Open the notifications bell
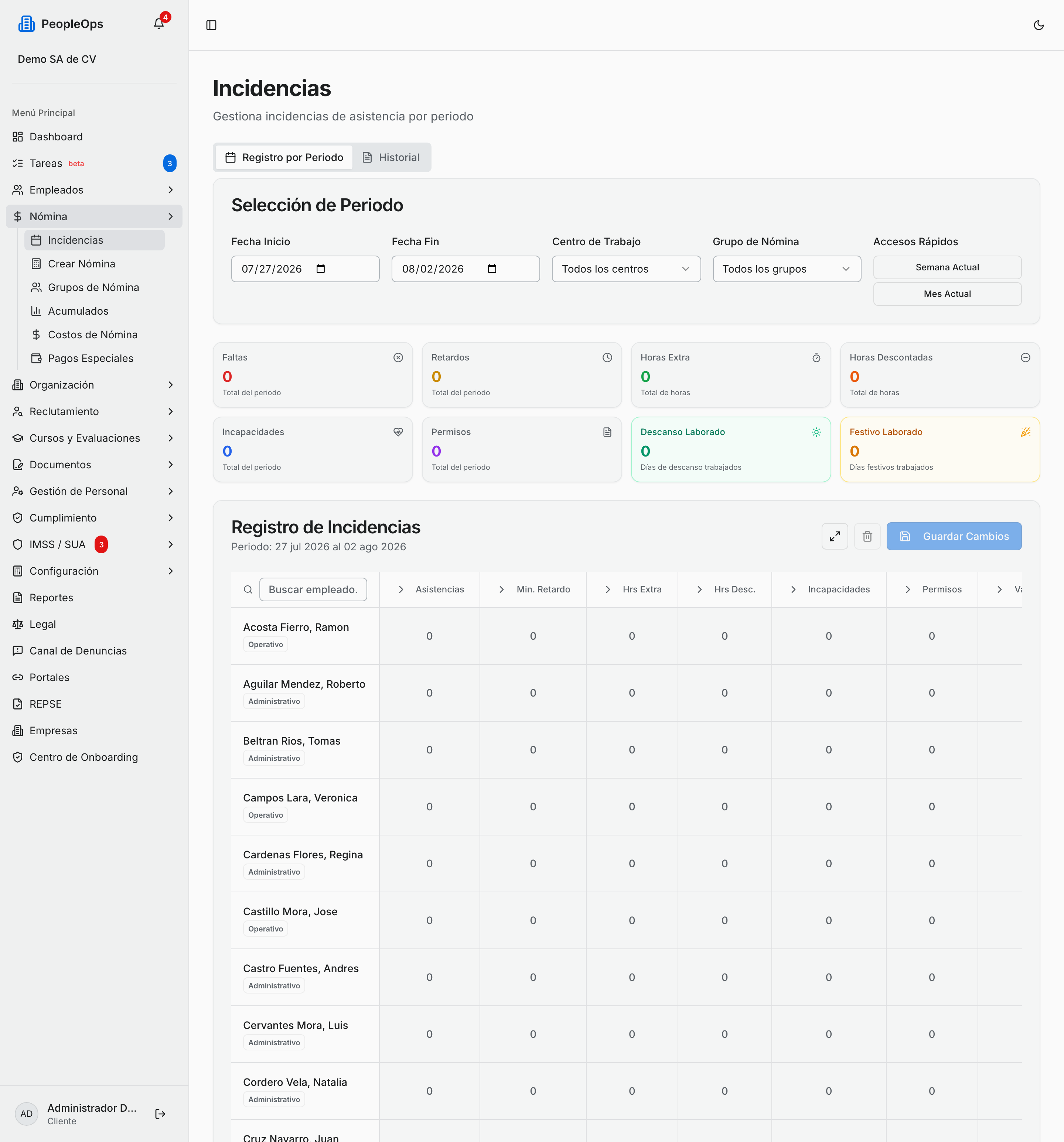This screenshot has height=1142, width=1064. pos(159,24)
